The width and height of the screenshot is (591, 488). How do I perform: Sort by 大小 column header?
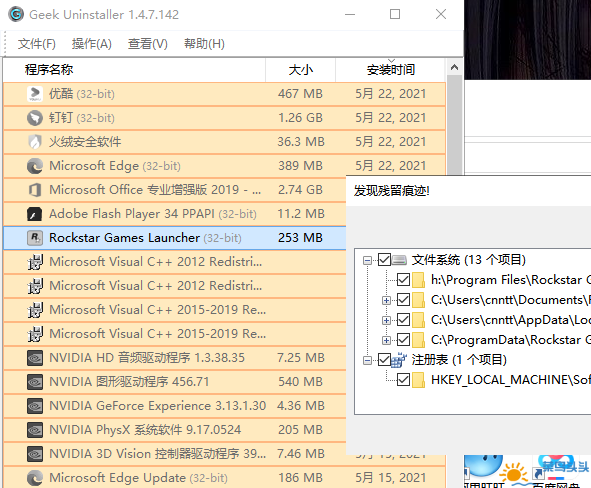pos(300,70)
